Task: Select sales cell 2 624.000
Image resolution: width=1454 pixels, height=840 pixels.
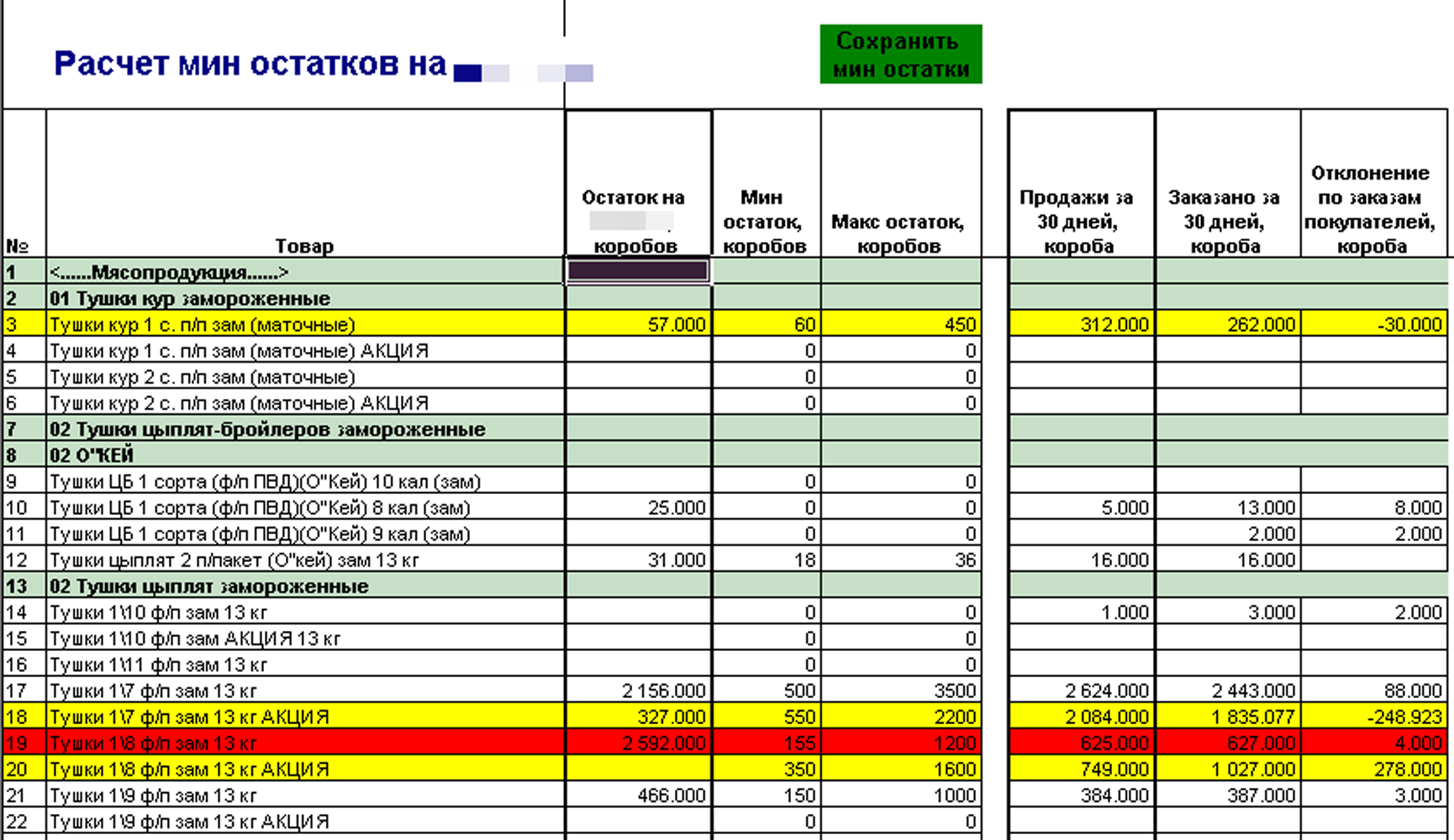Action: (x=1082, y=690)
